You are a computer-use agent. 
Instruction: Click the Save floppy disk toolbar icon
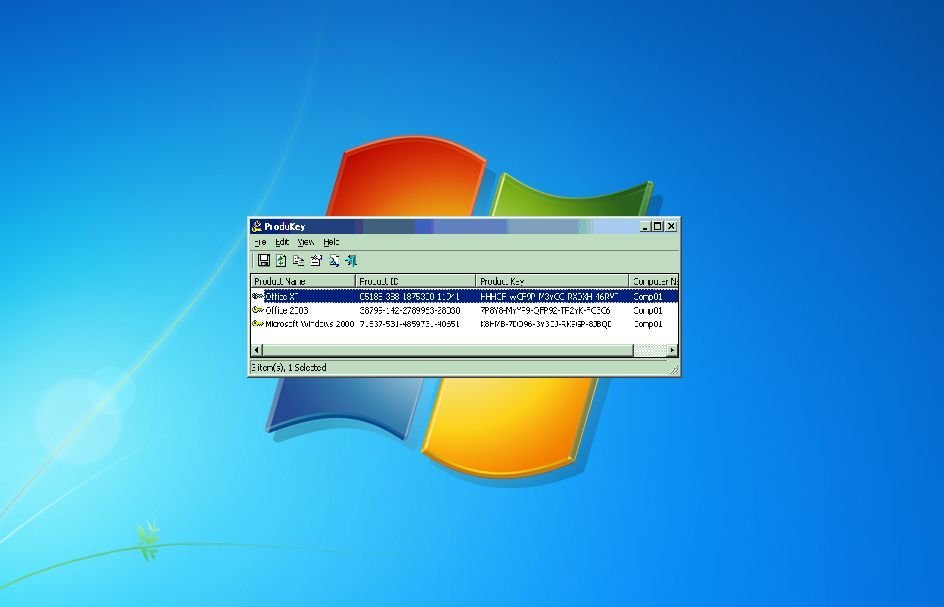[264, 260]
